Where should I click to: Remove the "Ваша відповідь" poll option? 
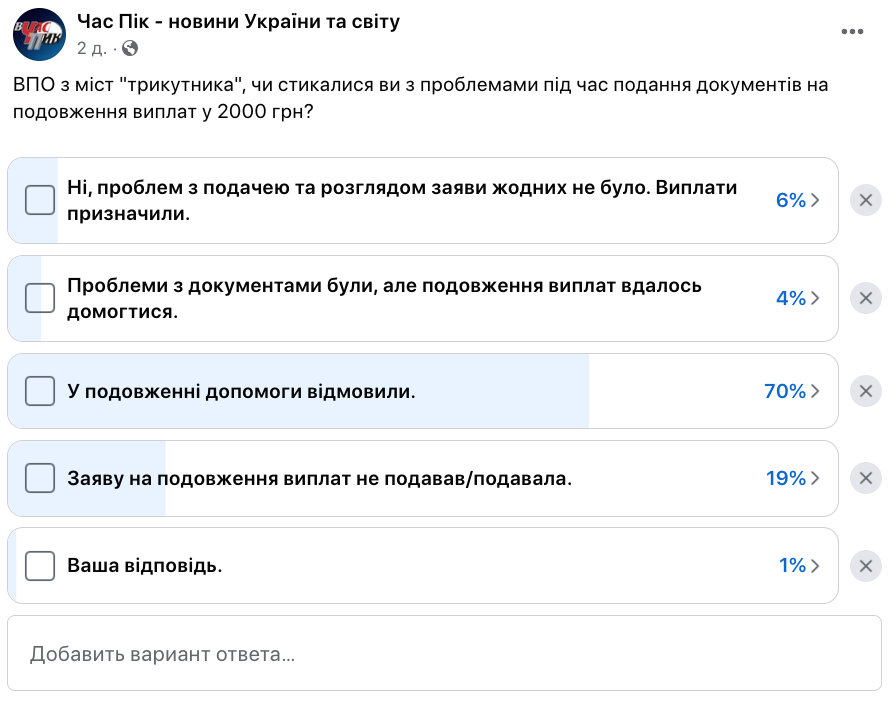pyautogui.click(x=865, y=565)
